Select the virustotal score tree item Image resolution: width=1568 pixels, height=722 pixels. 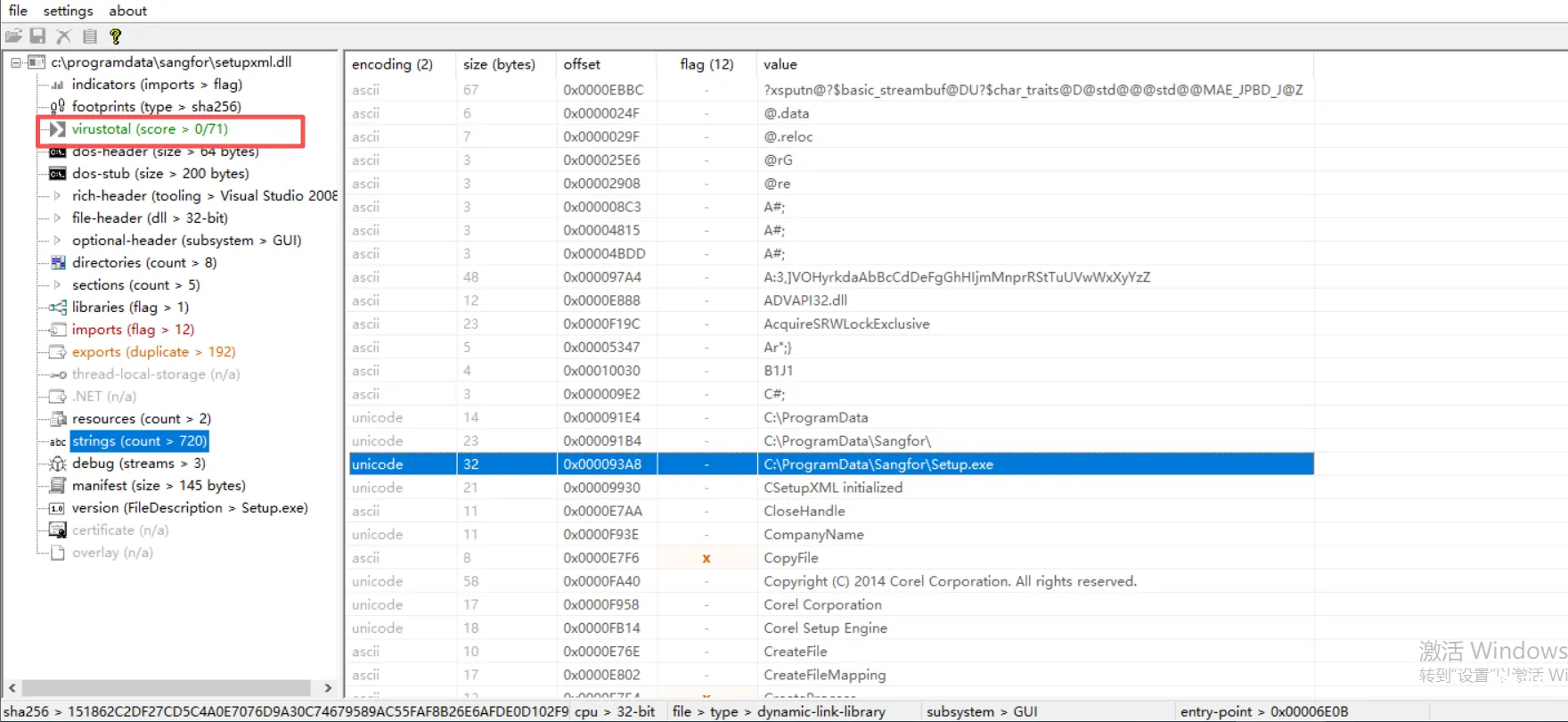(x=150, y=129)
